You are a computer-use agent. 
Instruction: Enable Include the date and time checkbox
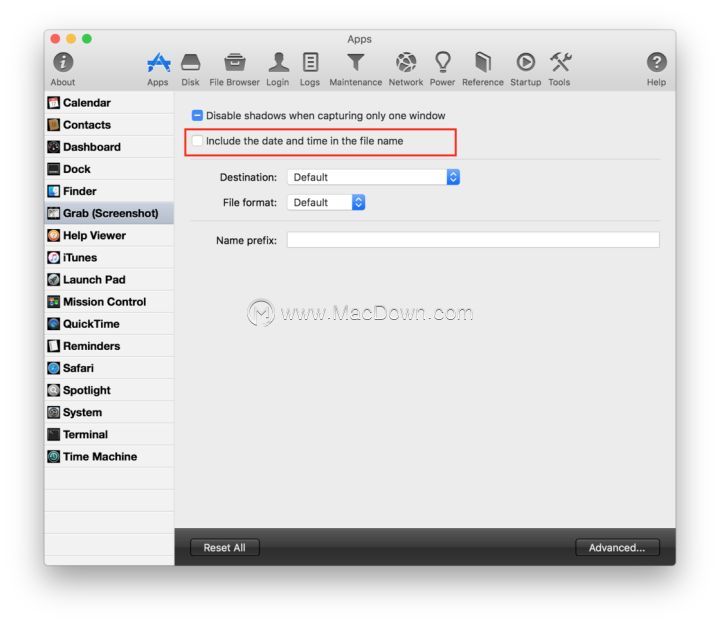[x=197, y=141]
